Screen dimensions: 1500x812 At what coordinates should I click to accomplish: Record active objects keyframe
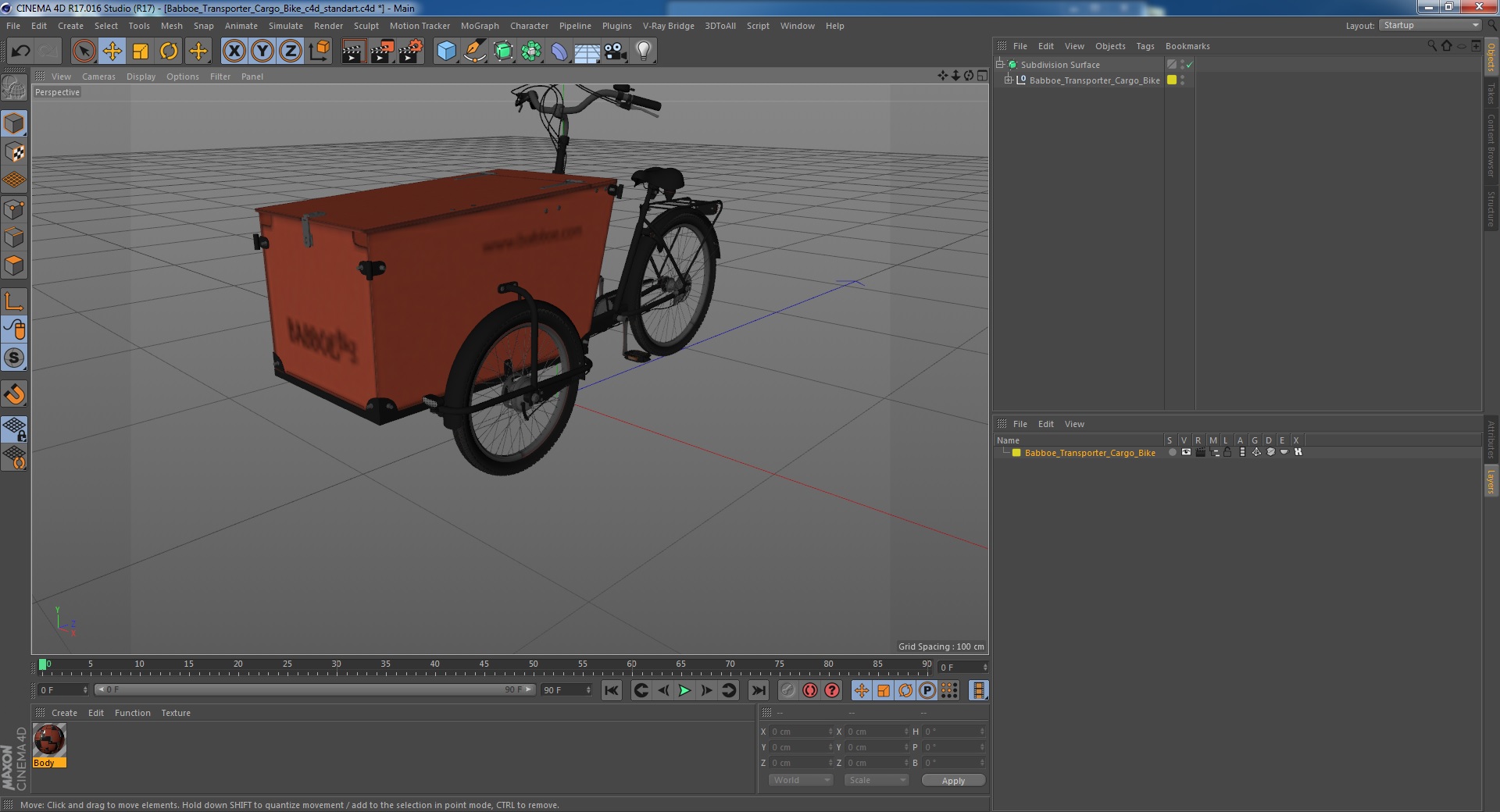click(788, 690)
